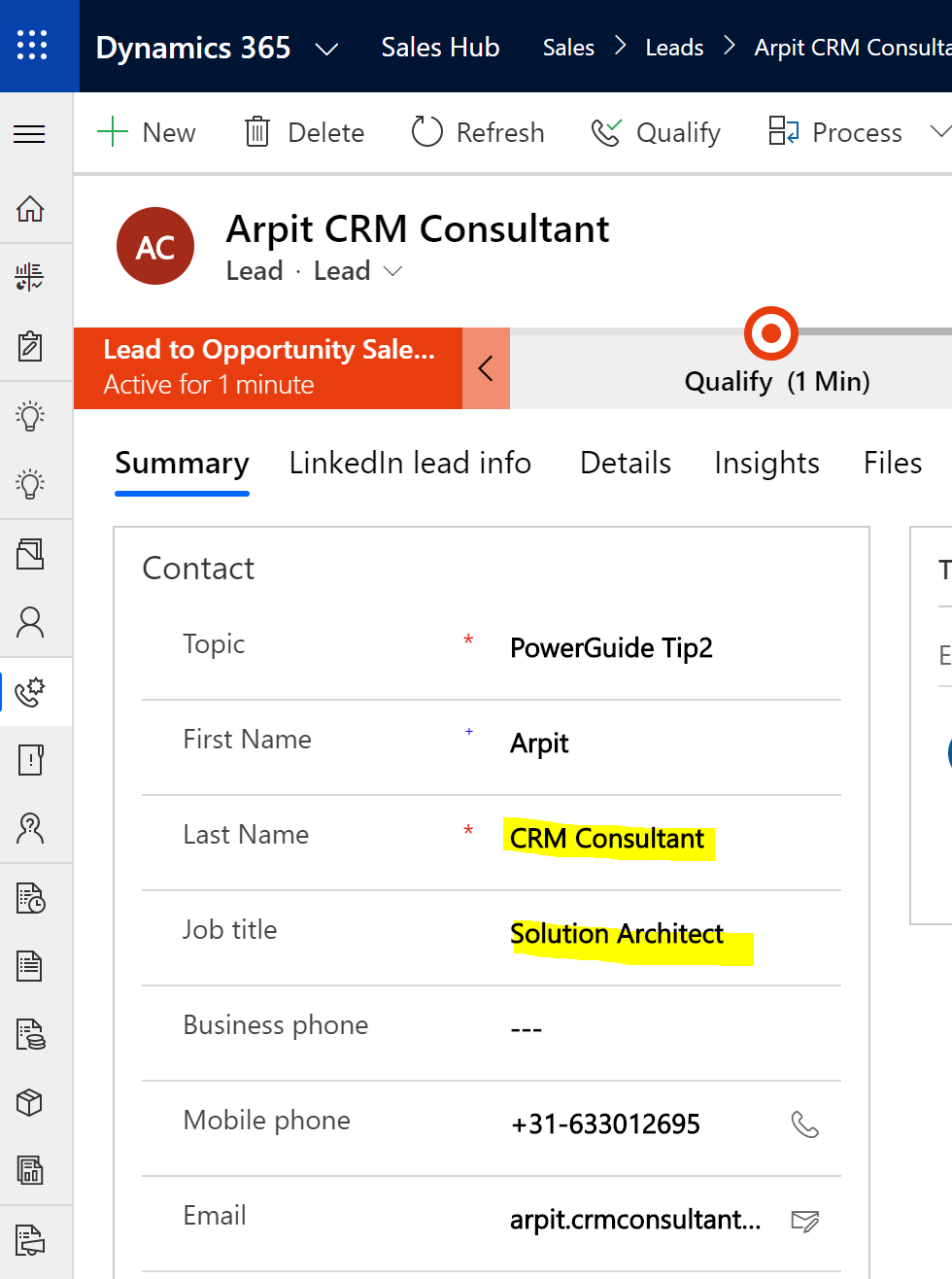Click the highlighted Leads phone icon
952x1279 pixels.
click(x=29, y=692)
